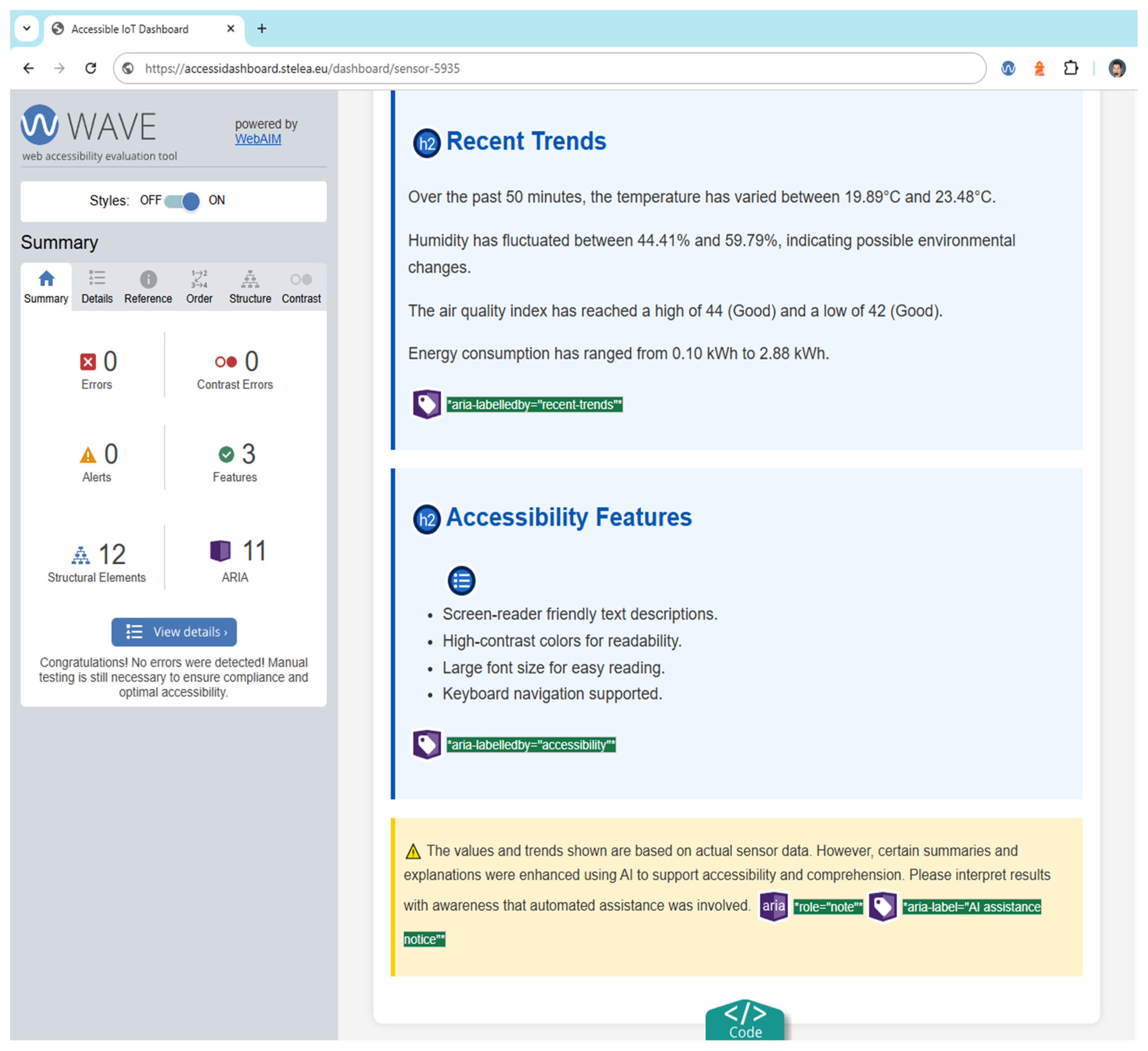Click the 'Congratulations! No errors were detected' message
1148x1051 pixels.
tap(174, 678)
